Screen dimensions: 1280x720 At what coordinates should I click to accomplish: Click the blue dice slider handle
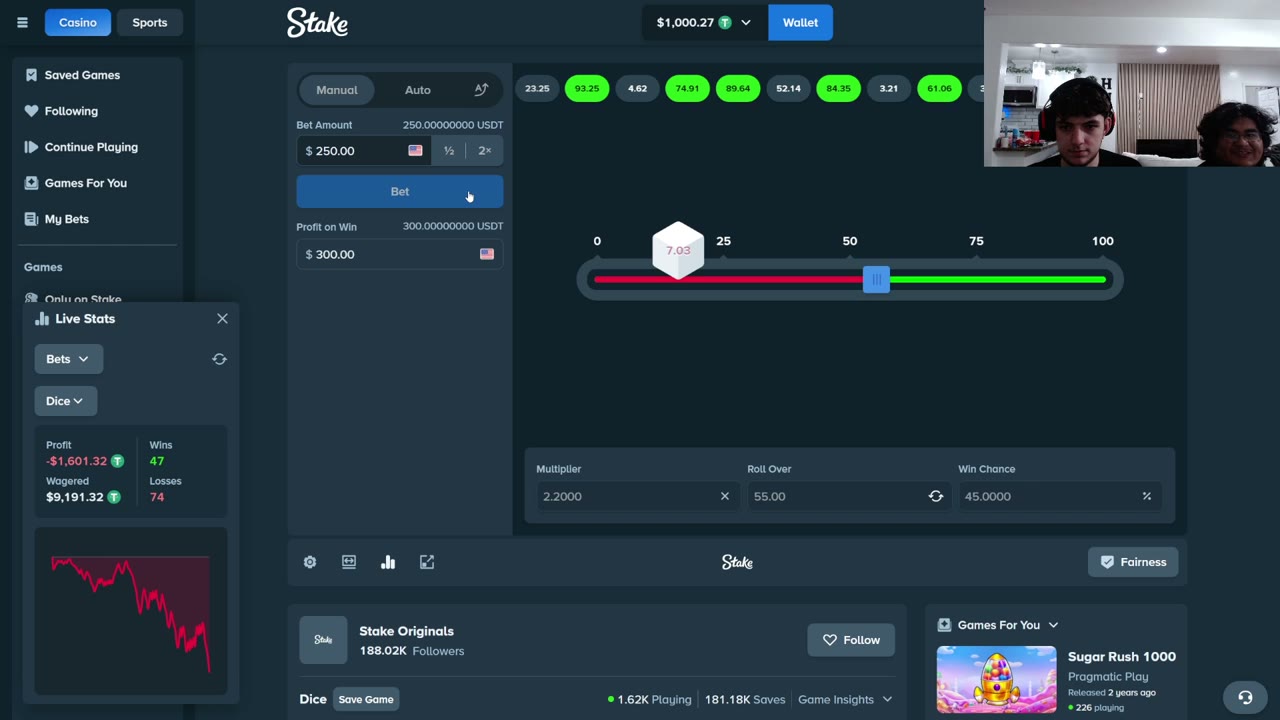click(x=876, y=280)
